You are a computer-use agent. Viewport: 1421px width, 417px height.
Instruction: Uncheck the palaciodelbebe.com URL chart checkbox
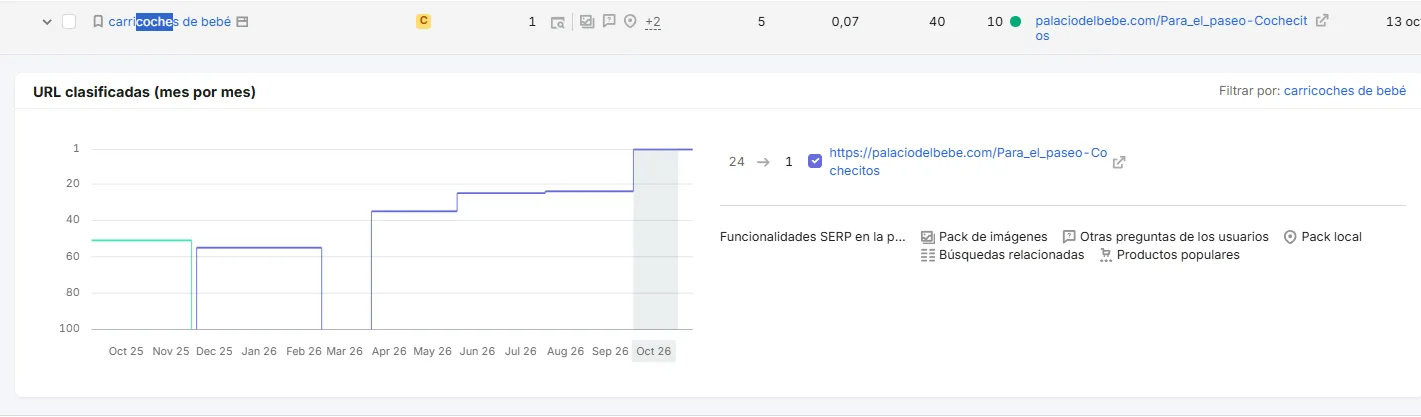(815, 161)
